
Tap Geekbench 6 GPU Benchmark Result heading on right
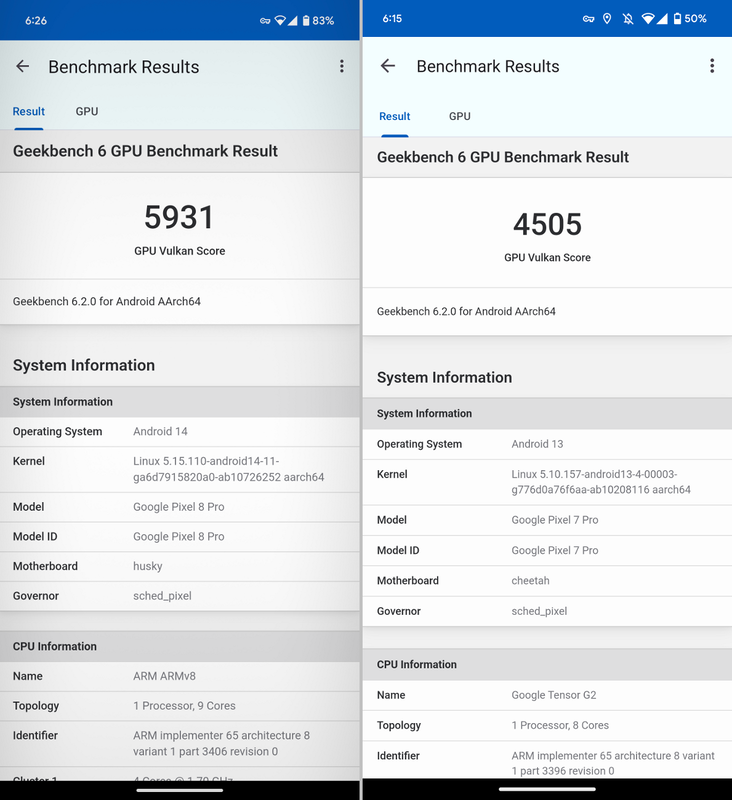point(502,157)
